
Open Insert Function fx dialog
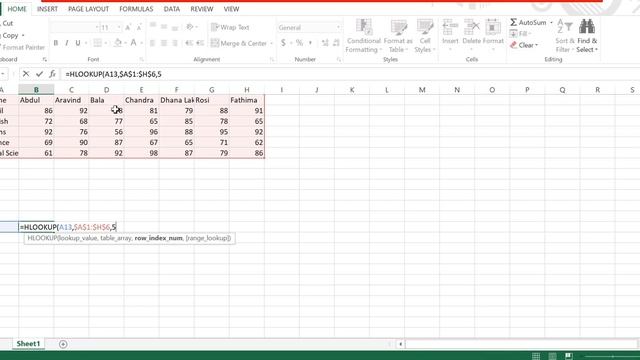[x=52, y=74]
